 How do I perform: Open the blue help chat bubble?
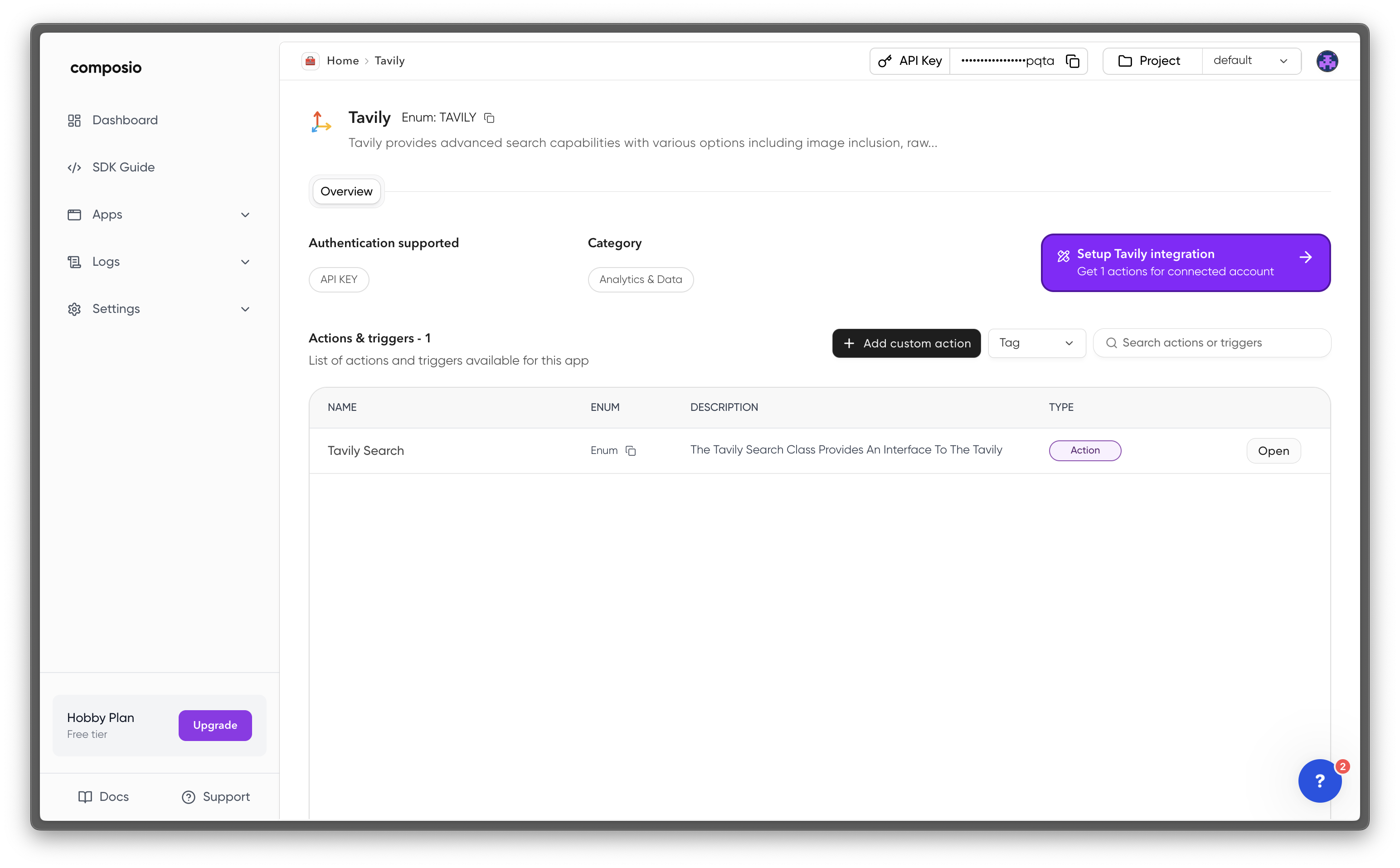1319,781
